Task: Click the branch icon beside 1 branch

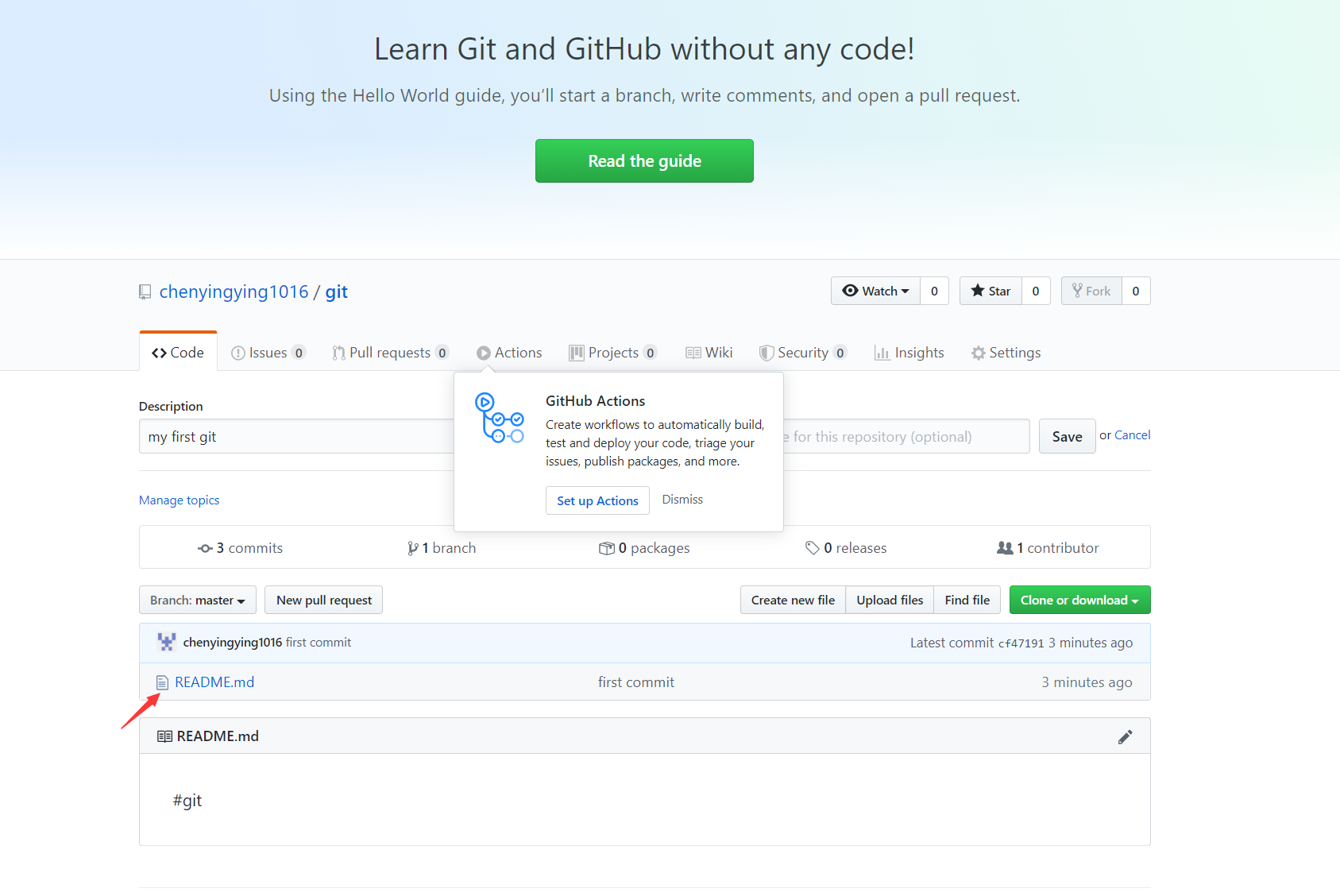Action: pos(413,548)
